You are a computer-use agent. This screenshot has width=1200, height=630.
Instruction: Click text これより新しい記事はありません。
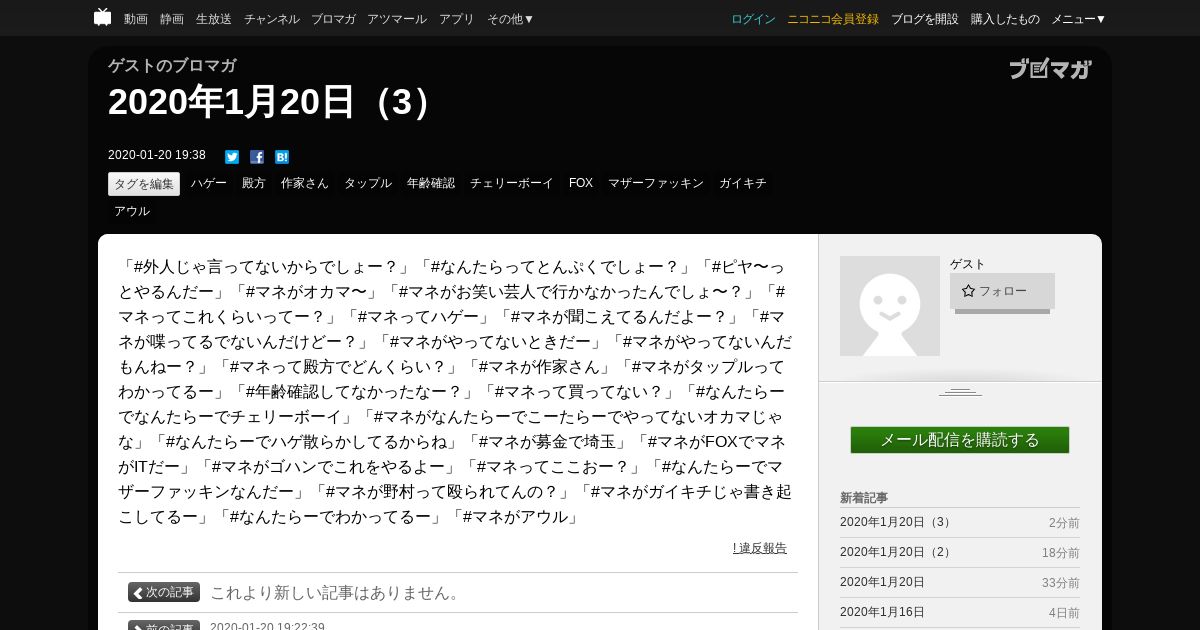[337, 593]
